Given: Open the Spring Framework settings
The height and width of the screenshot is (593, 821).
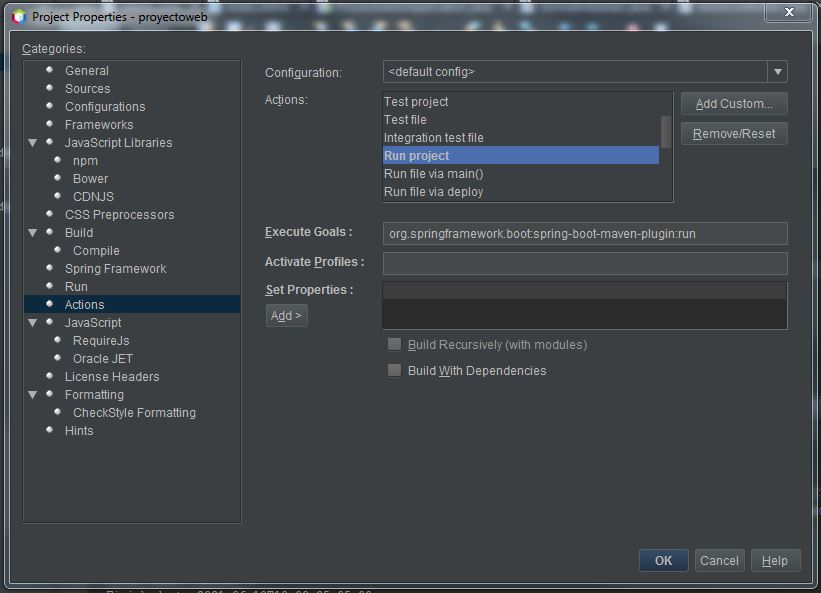Looking at the screenshot, I should (x=115, y=268).
